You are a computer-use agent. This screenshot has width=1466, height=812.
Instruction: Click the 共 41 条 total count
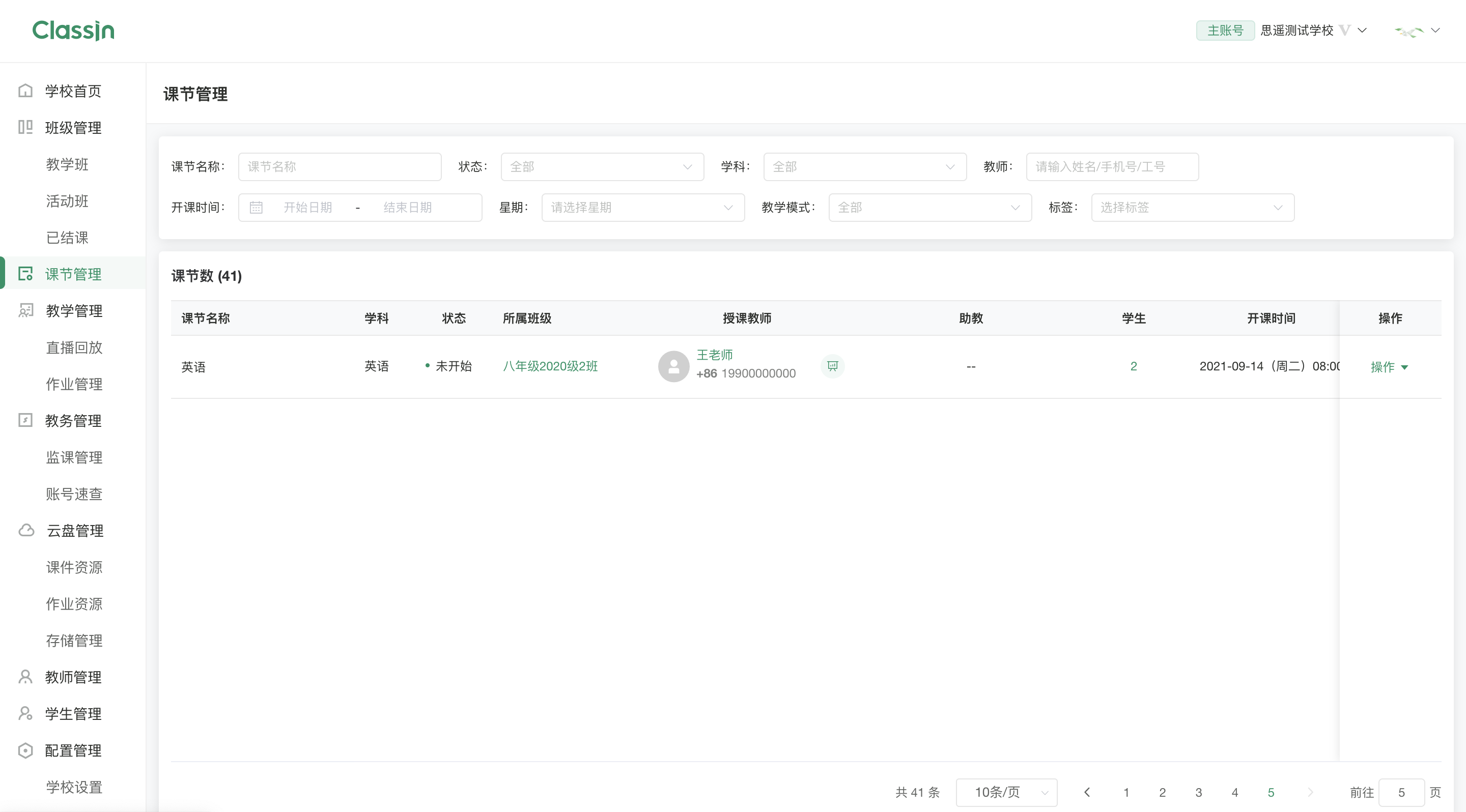coord(917,792)
